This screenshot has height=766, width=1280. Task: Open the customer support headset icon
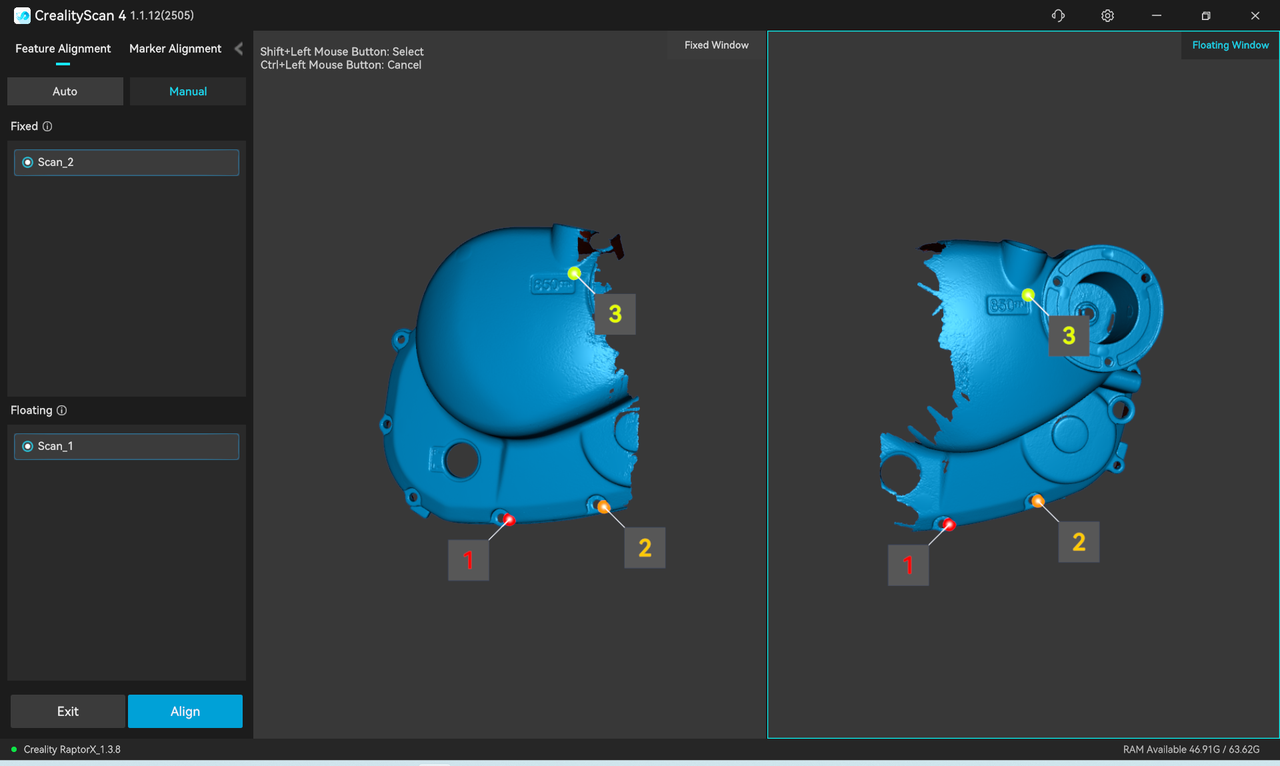(1058, 16)
